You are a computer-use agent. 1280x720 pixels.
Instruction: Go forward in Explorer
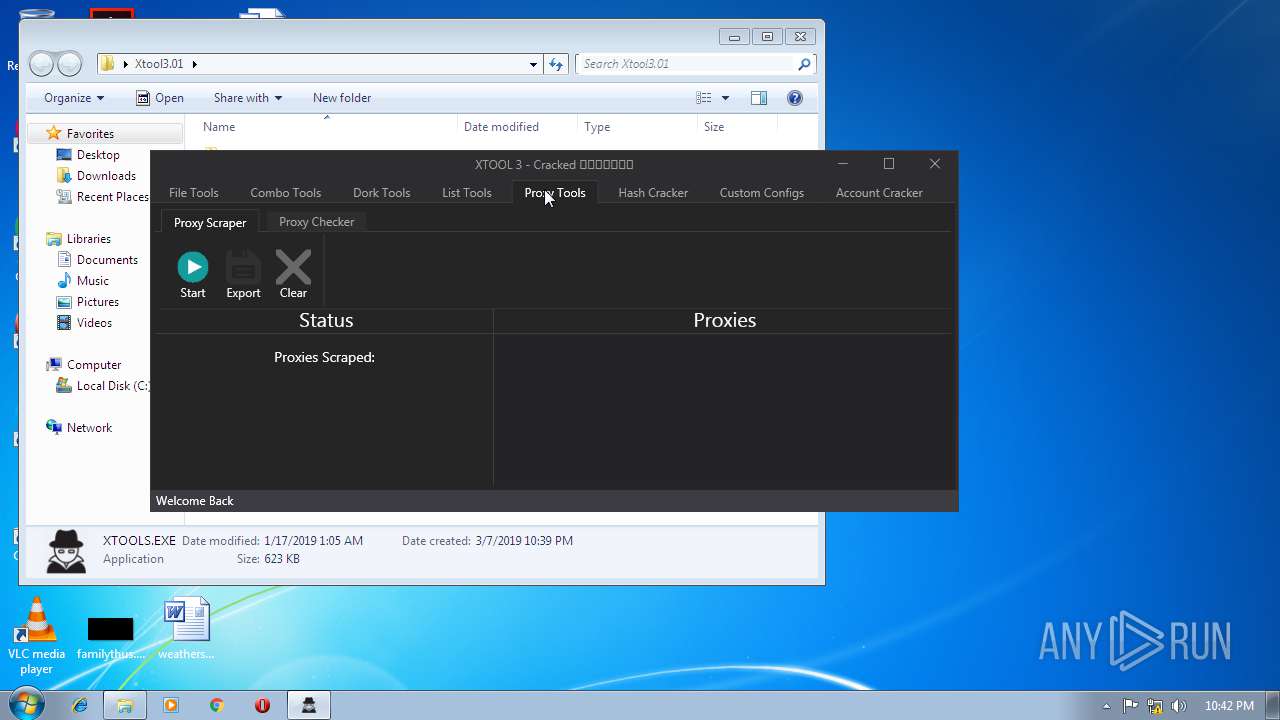[x=69, y=64]
